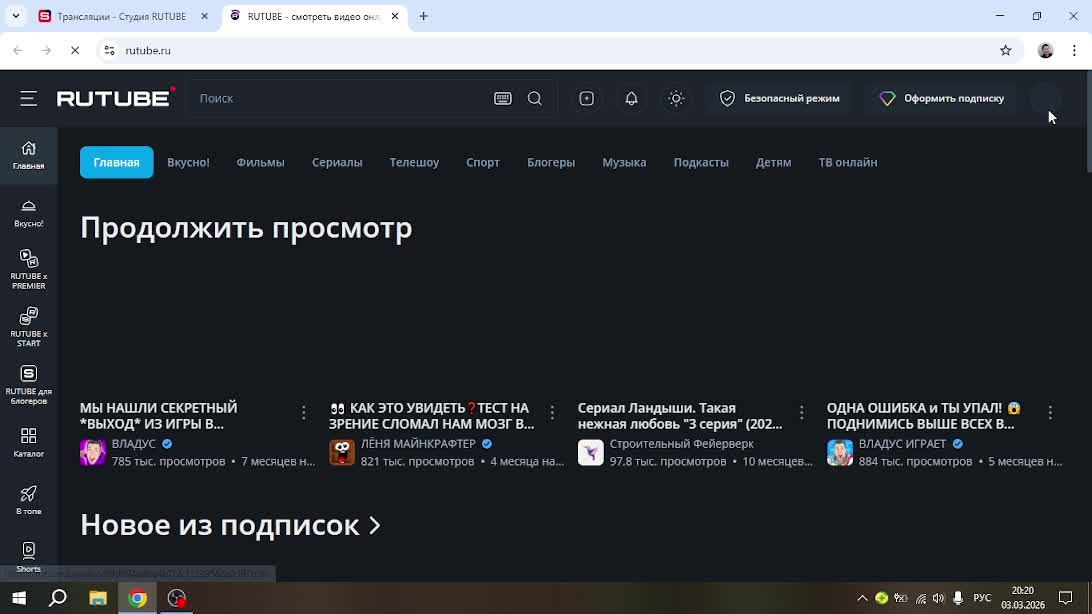Select the Детям category tab

tap(773, 162)
